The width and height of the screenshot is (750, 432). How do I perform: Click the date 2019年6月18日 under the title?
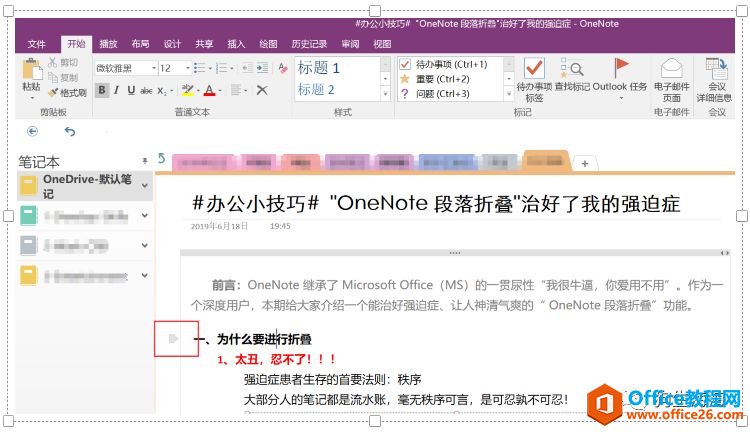coord(219,226)
